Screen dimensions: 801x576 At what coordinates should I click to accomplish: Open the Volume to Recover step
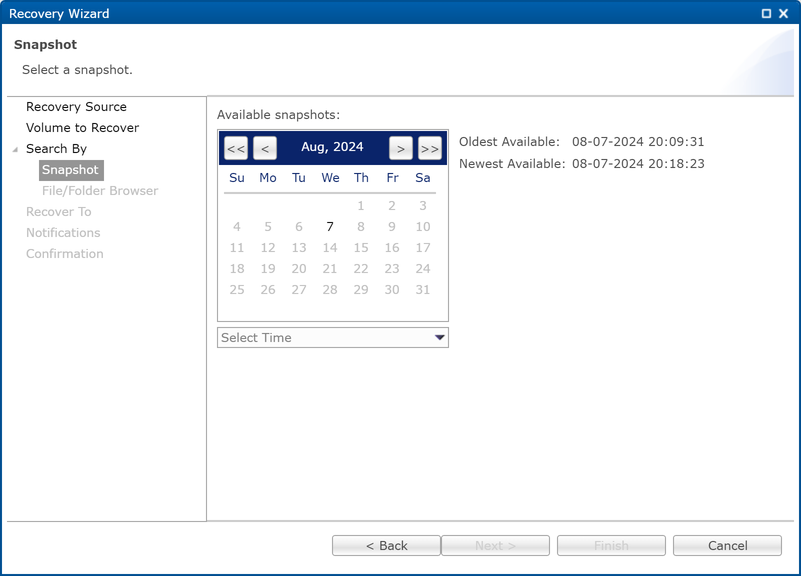pos(82,128)
